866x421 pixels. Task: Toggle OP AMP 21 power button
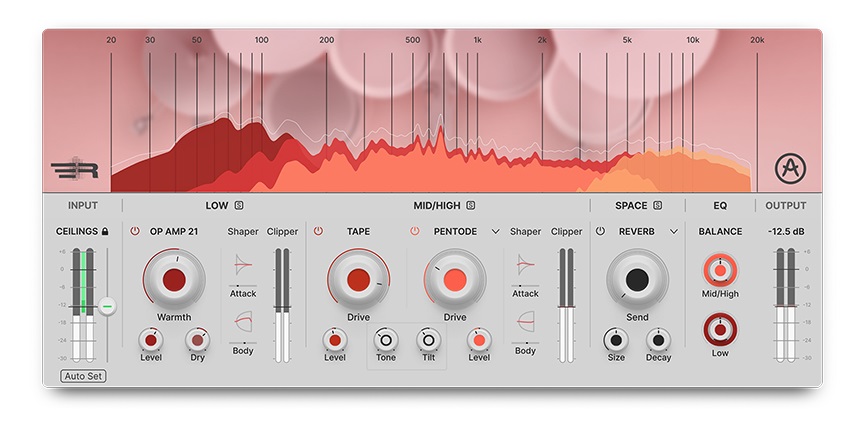135,232
